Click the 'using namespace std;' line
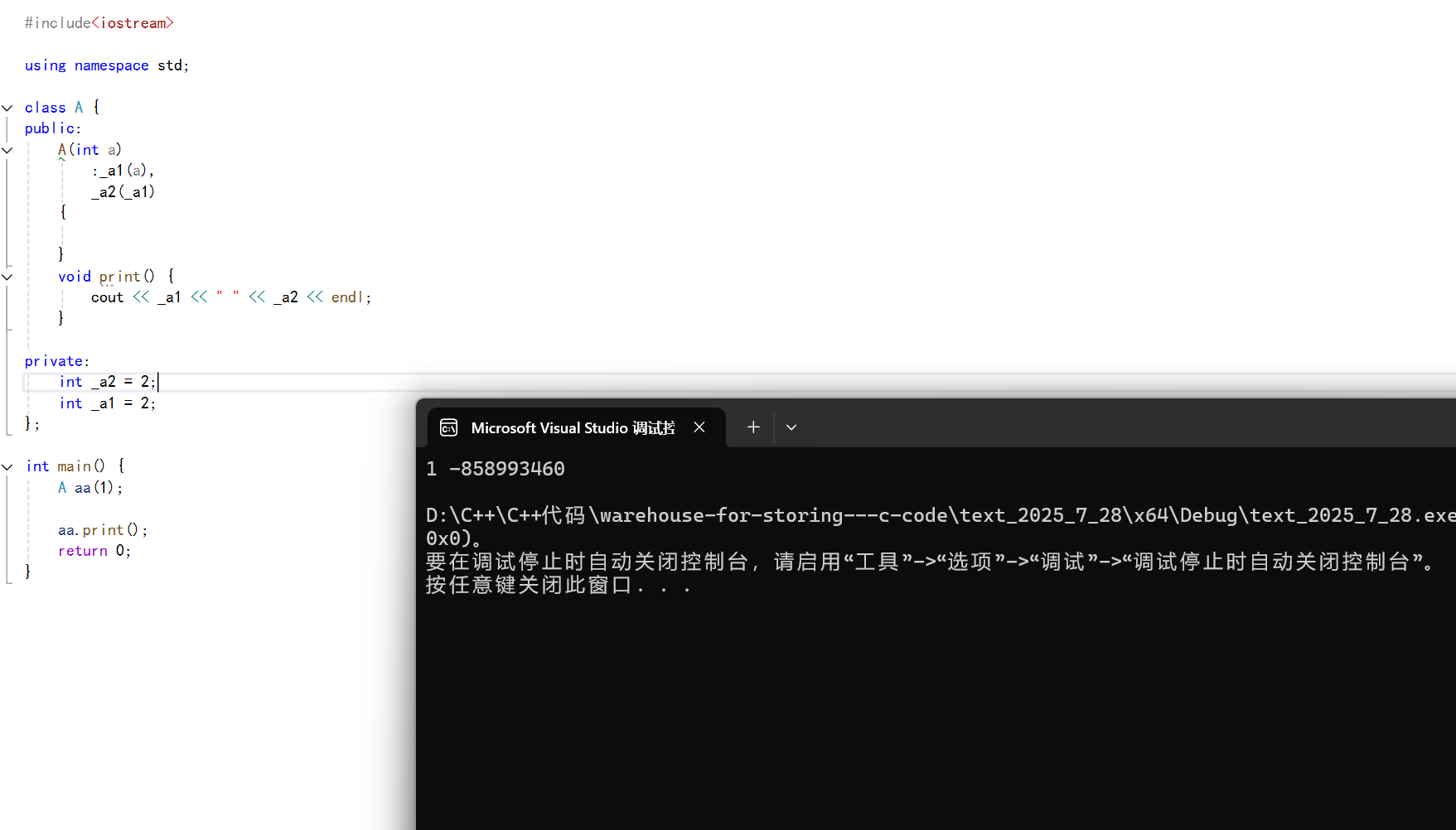The width and height of the screenshot is (1456, 830). coord(107,65)
